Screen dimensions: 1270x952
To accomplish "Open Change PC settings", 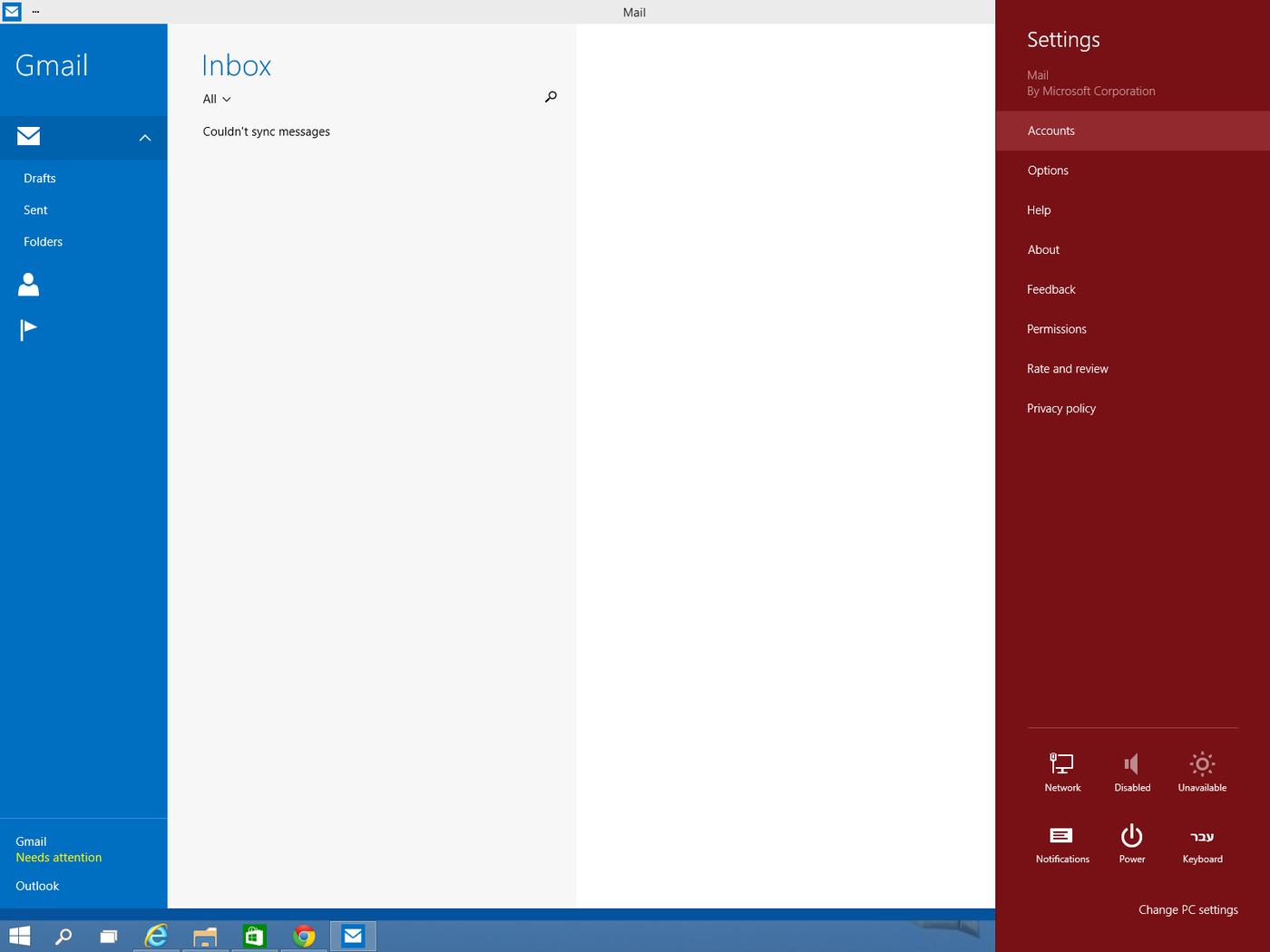I will (1187, 909).
